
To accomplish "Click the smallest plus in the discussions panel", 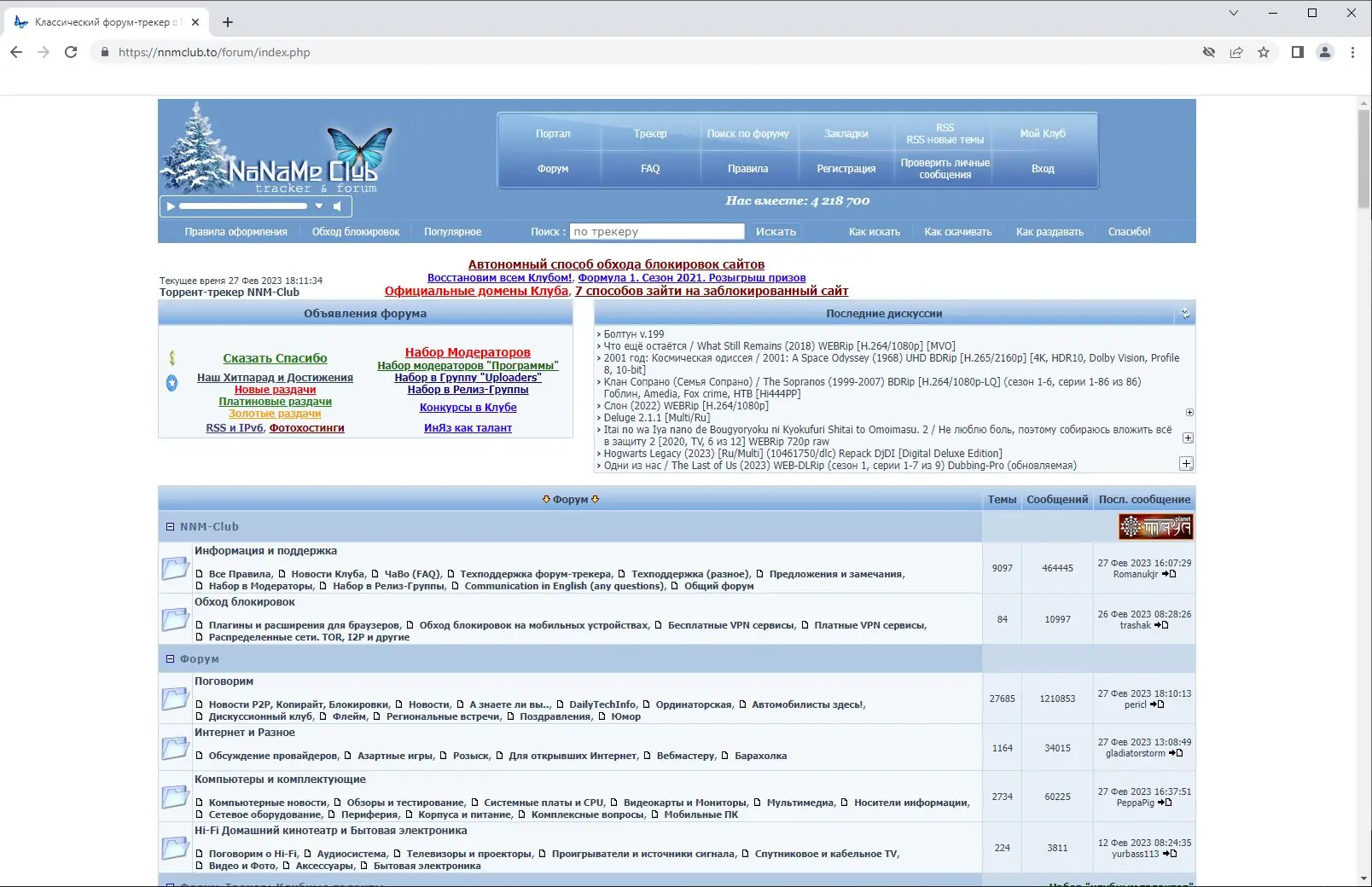I will point(1189,413).
